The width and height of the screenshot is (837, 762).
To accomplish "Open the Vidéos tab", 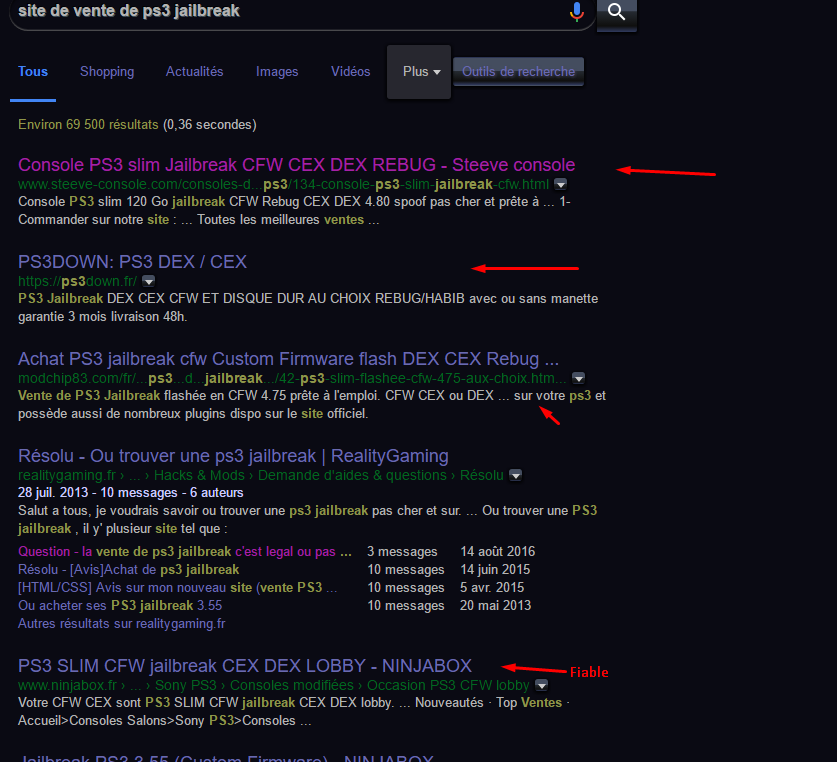I will coord(350,72).
